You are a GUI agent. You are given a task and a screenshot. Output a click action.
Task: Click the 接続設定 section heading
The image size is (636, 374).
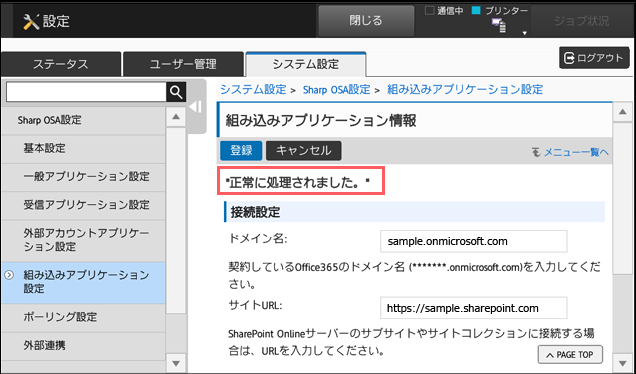pyautogui.click(x=256, y=212)
